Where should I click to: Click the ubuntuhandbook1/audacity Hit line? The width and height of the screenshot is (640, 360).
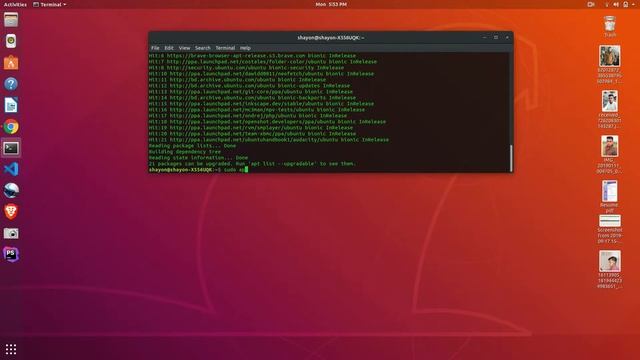click(x=269, y=140)
